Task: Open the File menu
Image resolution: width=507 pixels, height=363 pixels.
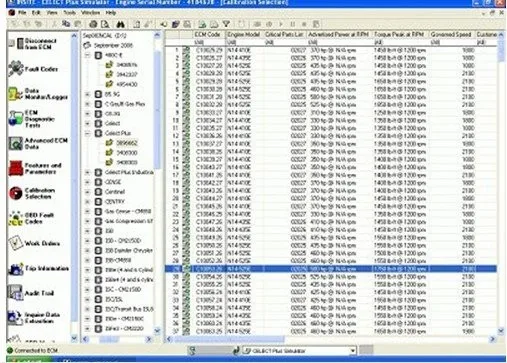Action: pyautogui.click(x=22, y=13)
